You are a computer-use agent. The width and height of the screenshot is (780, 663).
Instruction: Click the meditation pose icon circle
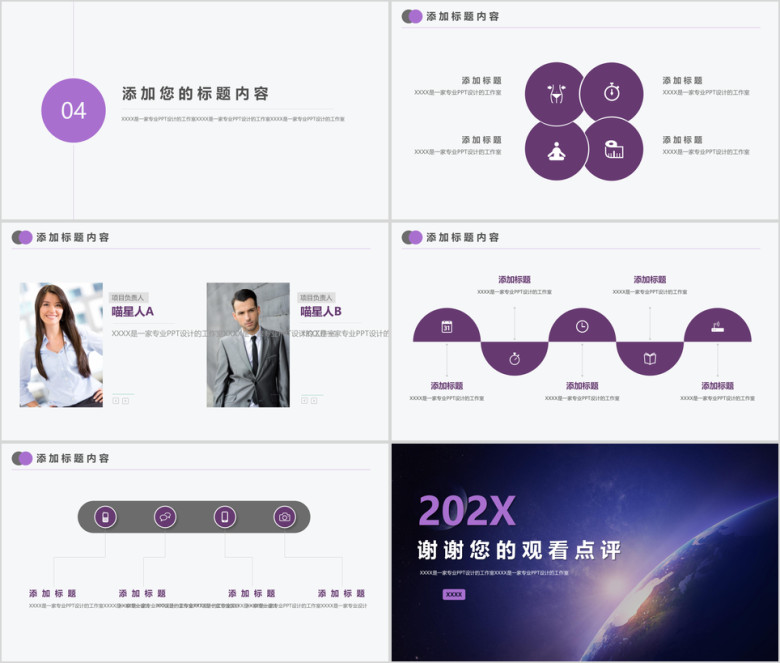point(556,150)
